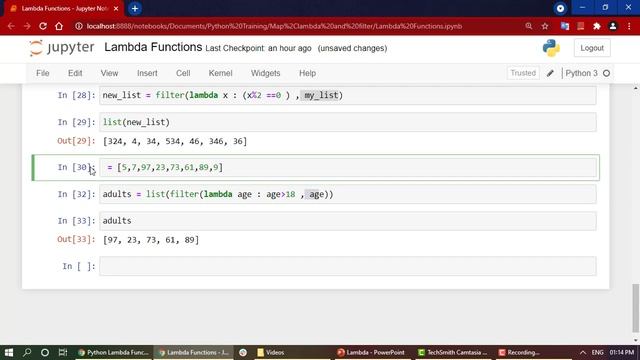640x360 pixels.
Task: Show hidden system tray icons
Action: tap(582, 352)
